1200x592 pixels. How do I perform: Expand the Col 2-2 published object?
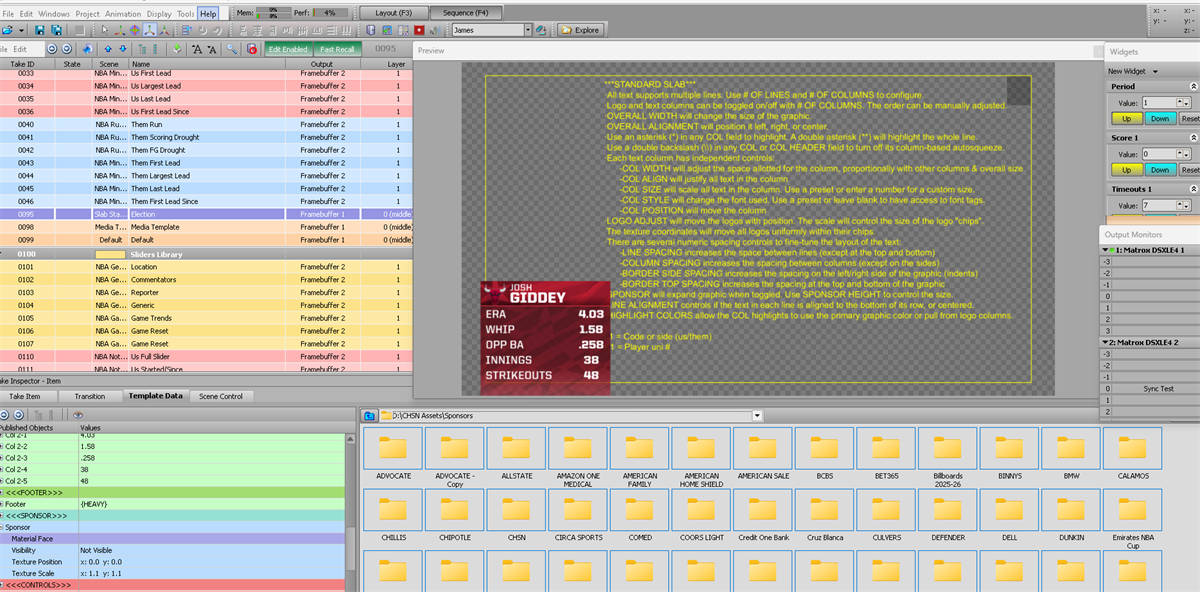point(3,447)
